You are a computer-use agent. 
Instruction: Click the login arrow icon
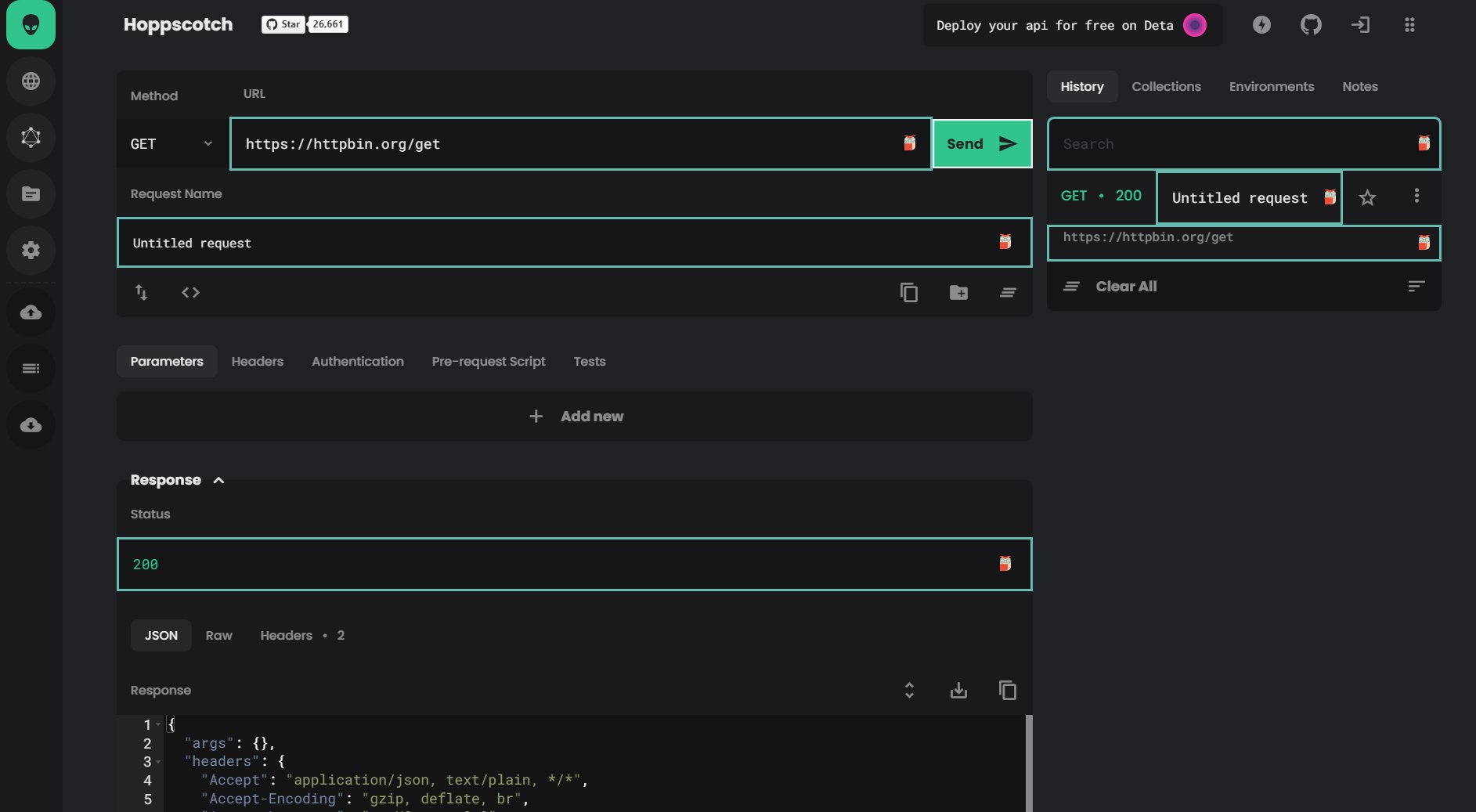click(1360, 24)
